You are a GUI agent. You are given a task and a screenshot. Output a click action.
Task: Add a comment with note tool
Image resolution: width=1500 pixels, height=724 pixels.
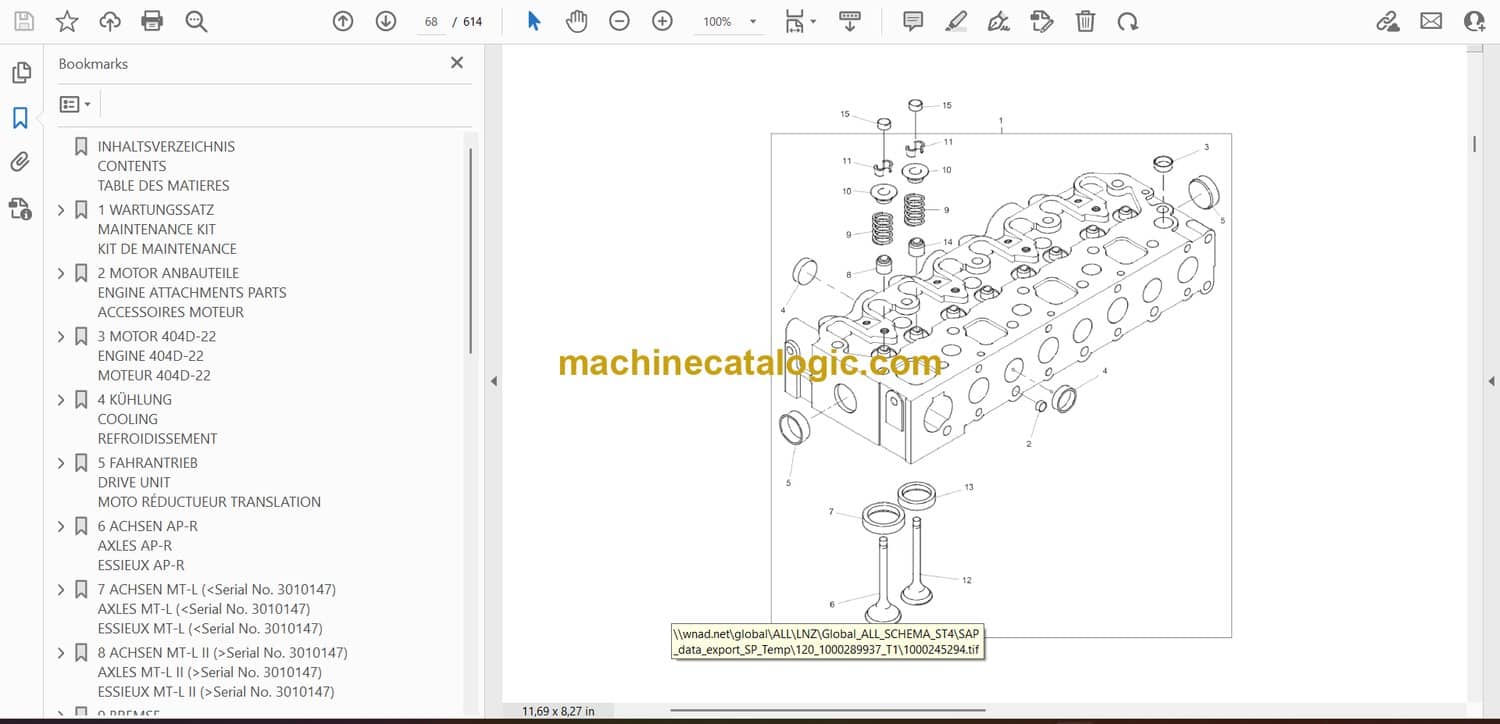pyautogui.click(x=912, y=21)
